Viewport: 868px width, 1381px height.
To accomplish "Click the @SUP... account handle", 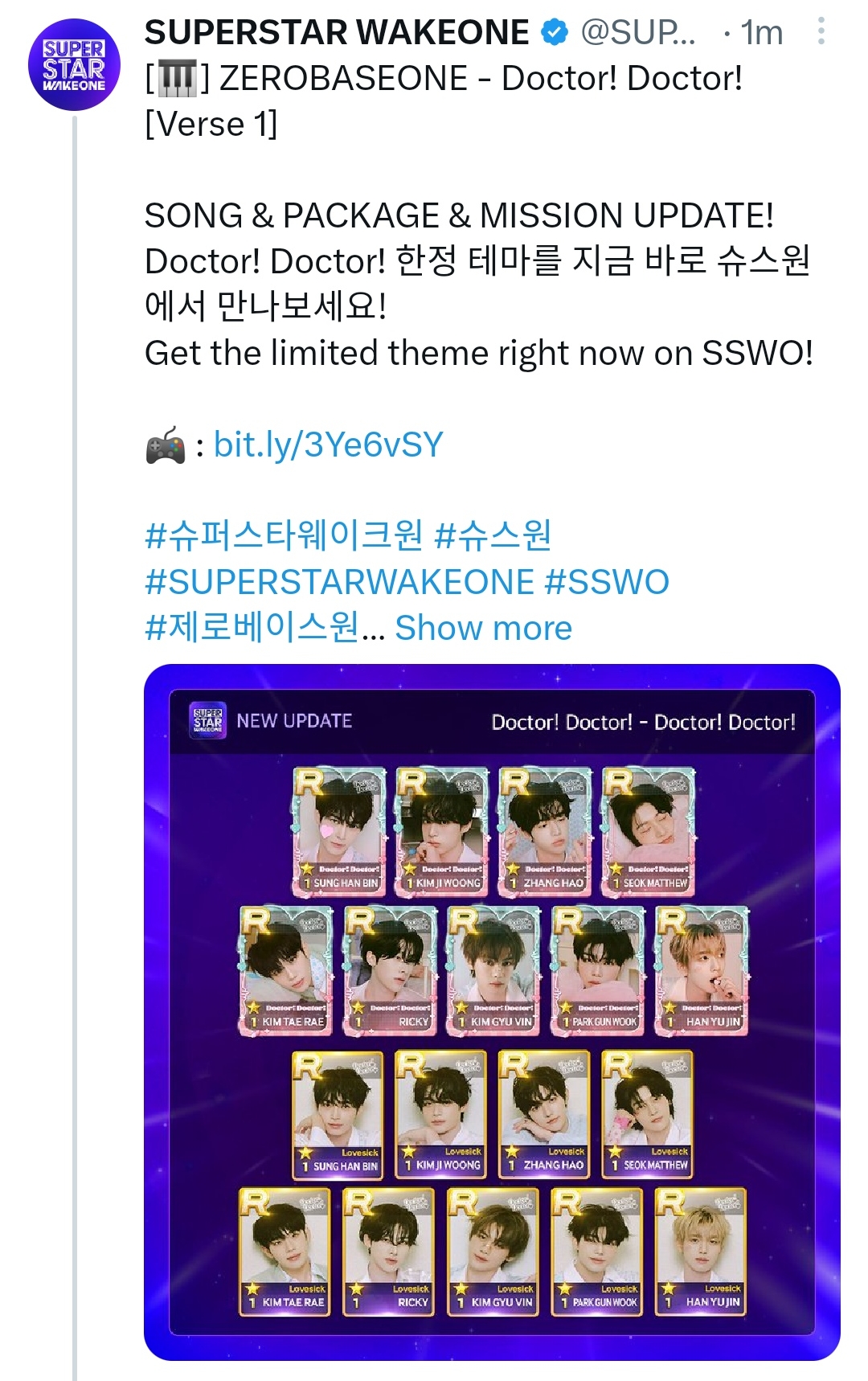I will tap(638, 33).
